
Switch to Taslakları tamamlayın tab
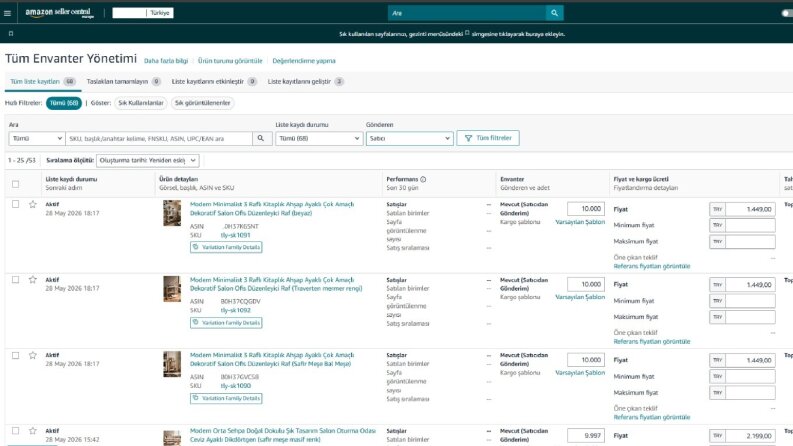click(123, 81)
